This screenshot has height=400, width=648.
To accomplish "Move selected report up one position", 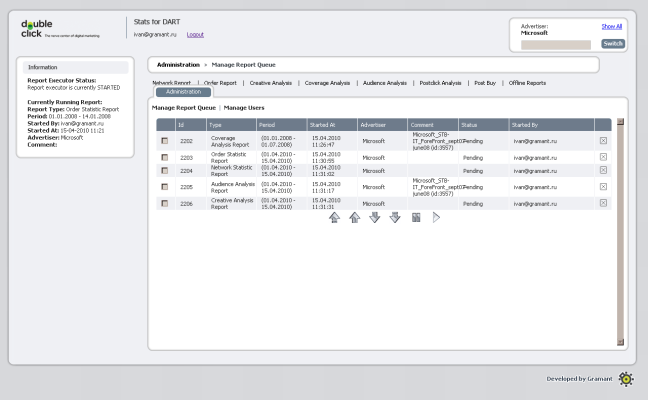I will (x=355, y=217).
